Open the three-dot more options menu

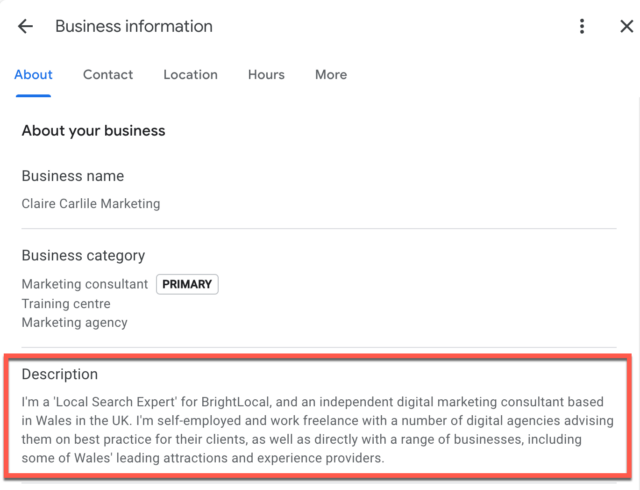click(582, 27)
